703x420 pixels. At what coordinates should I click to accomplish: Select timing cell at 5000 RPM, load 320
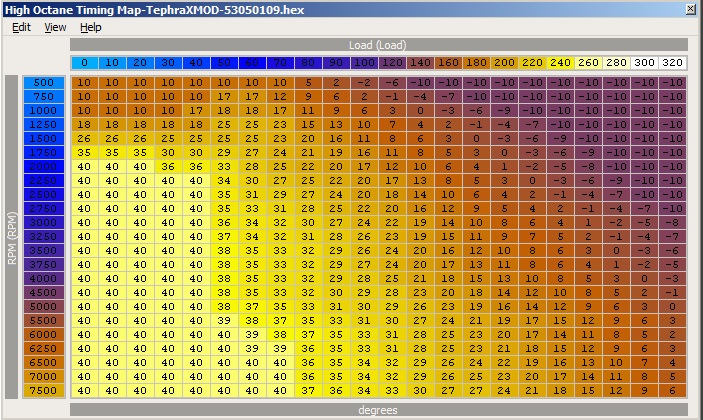(x=673, y=307)
